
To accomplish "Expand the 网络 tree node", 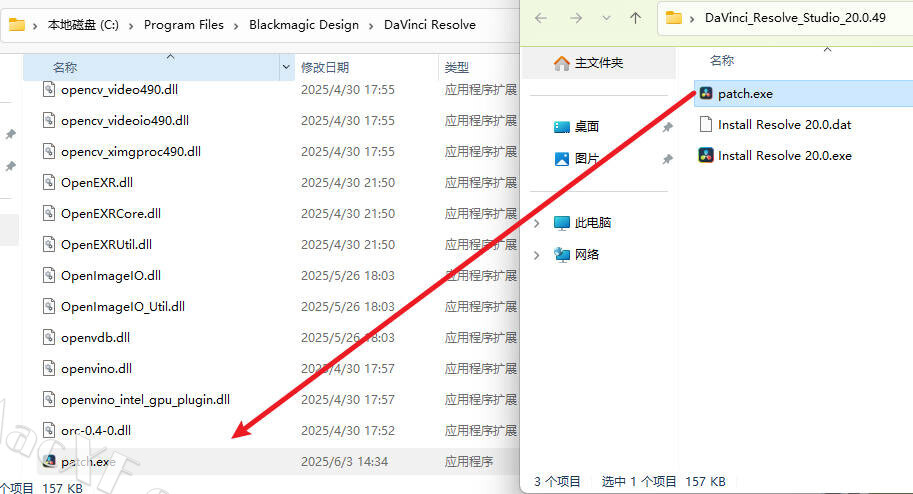I will (x=537, y=255).
